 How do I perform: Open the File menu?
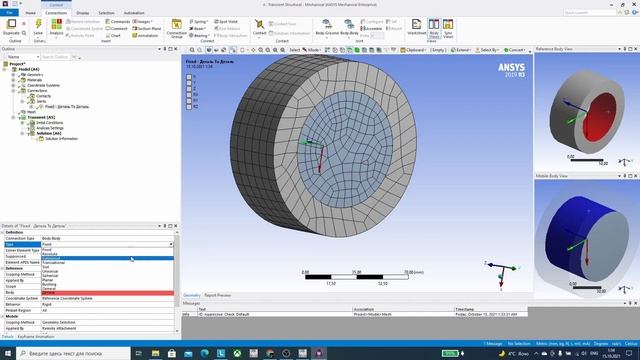(x=9, y=13)
